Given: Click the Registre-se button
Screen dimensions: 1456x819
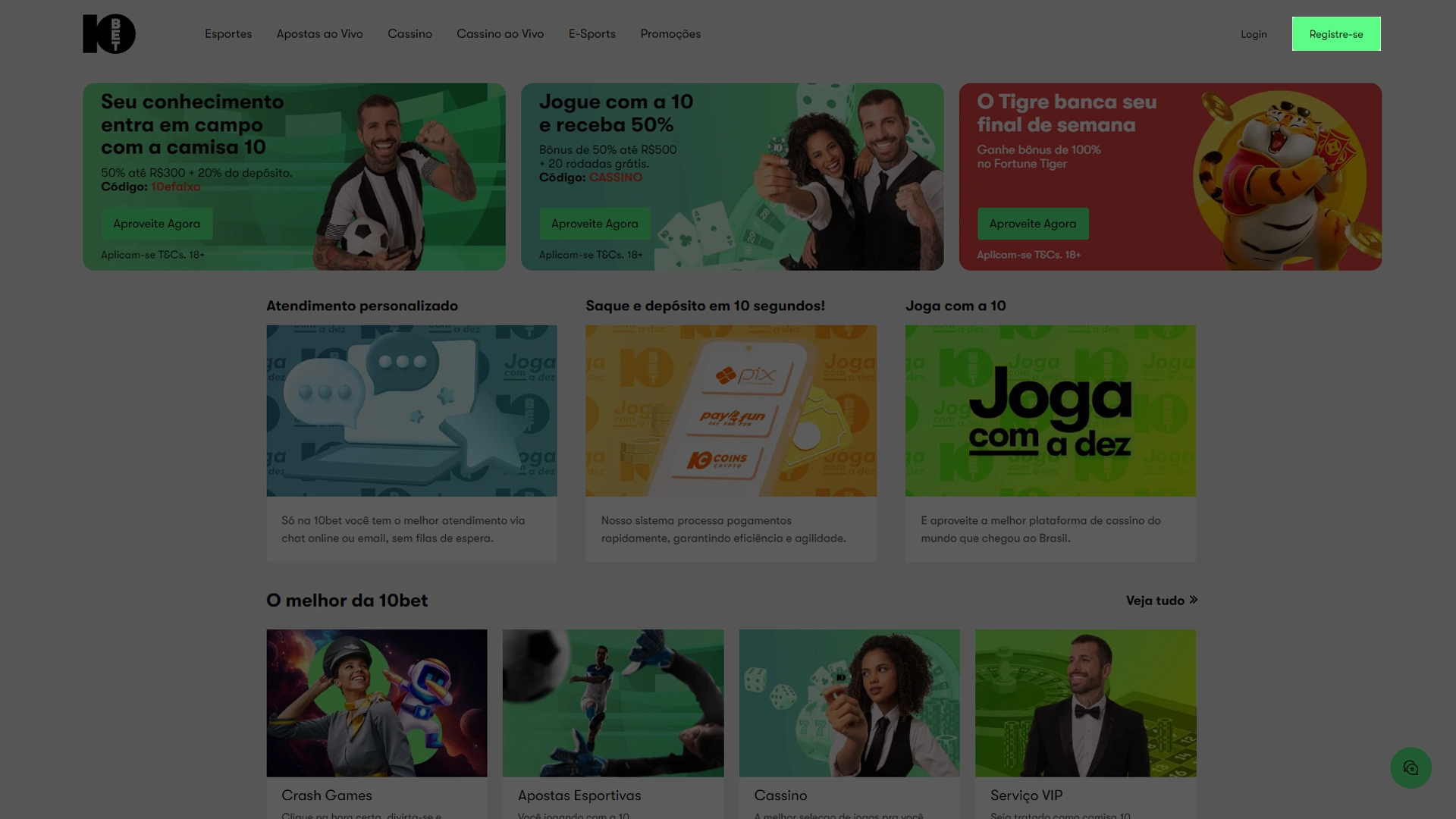Looking at the screenshot, I should 1336,33.
